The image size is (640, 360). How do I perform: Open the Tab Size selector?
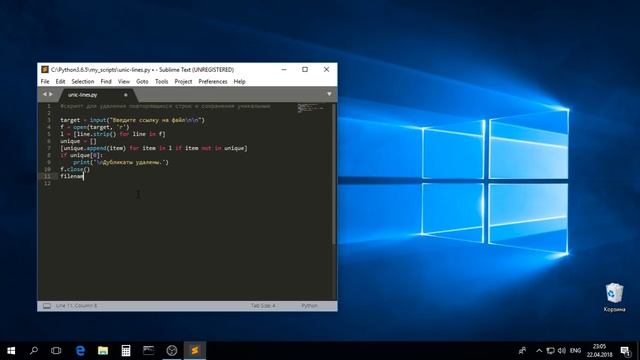click(263, 306)
